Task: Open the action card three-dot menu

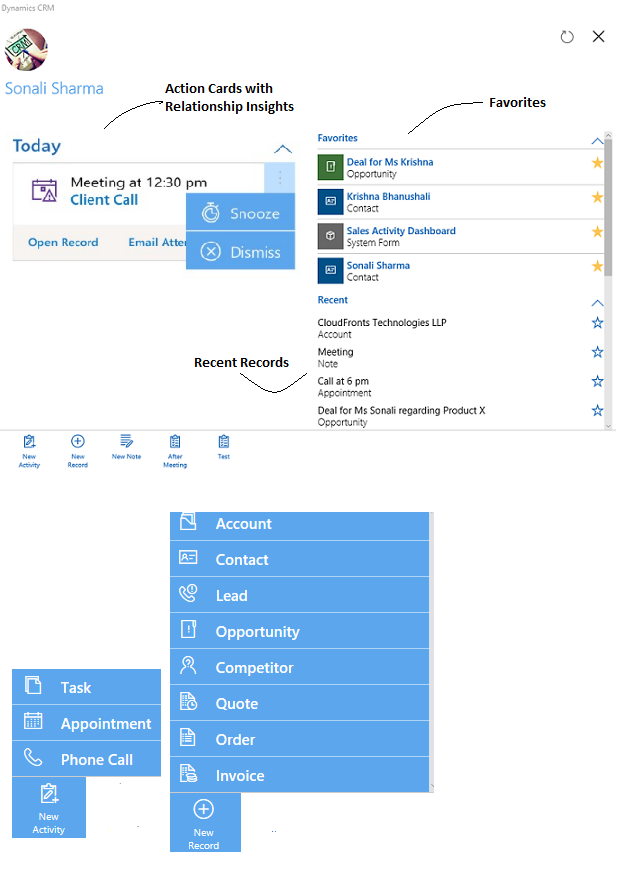Action: point(279,178)
